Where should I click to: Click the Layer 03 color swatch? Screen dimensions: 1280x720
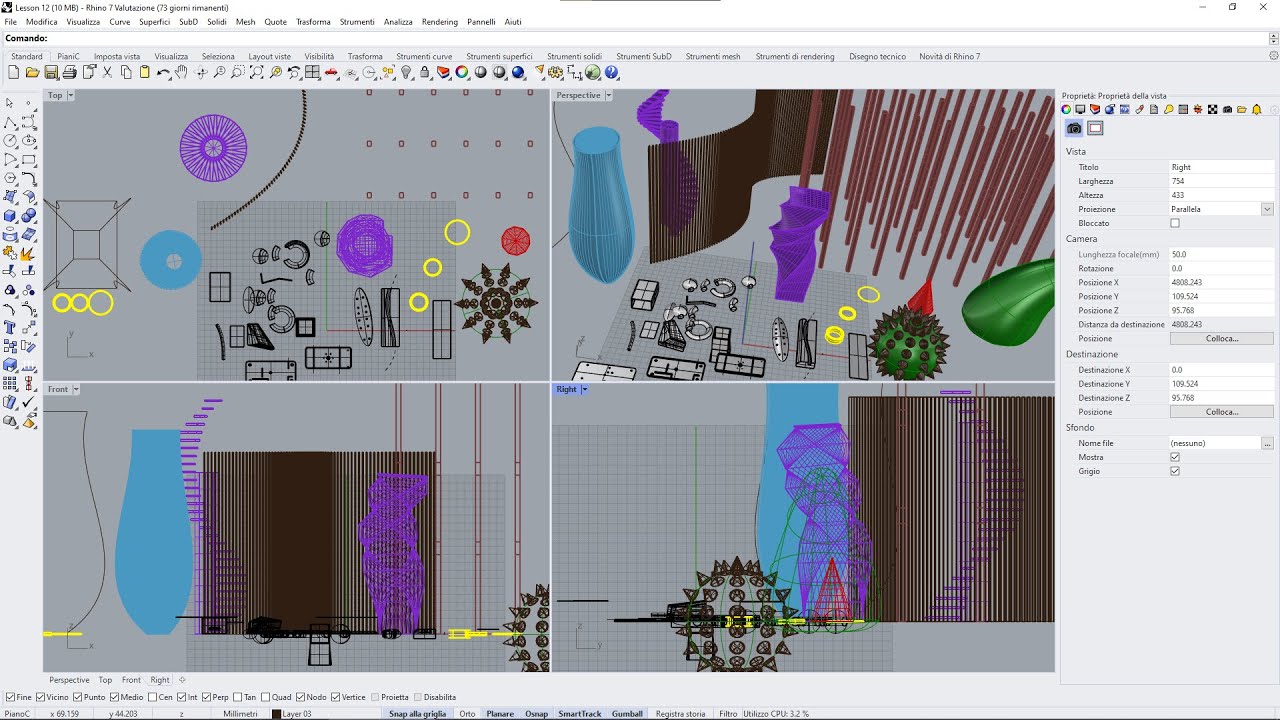[276, 714]
